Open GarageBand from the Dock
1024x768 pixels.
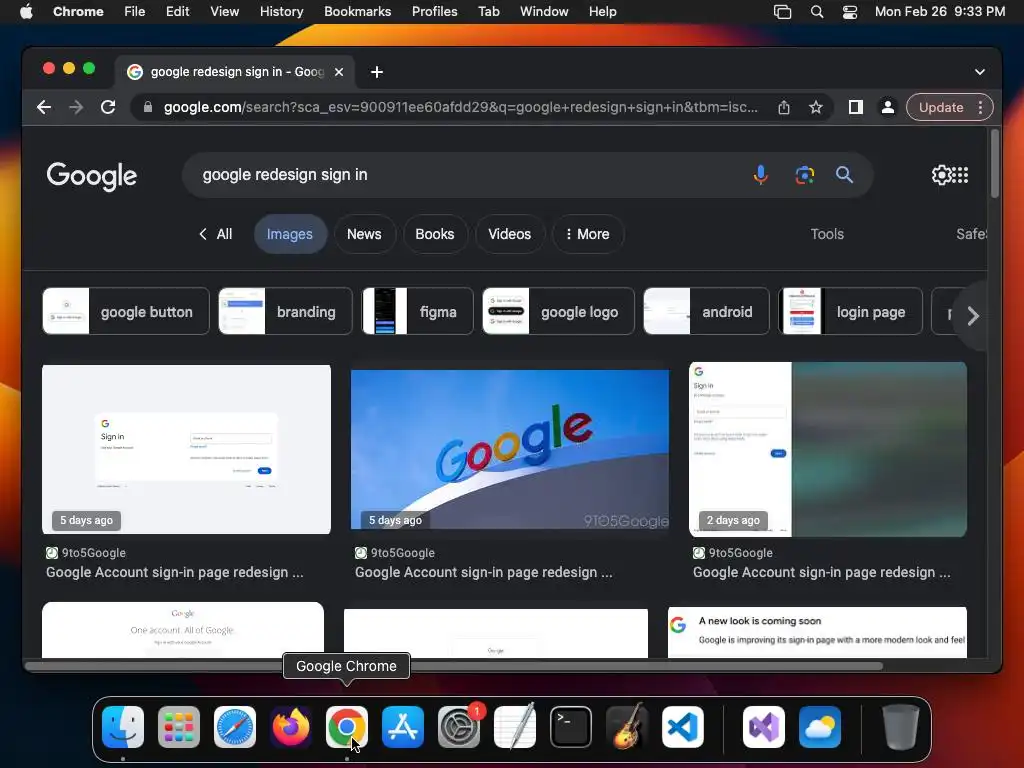click(627, 727)
